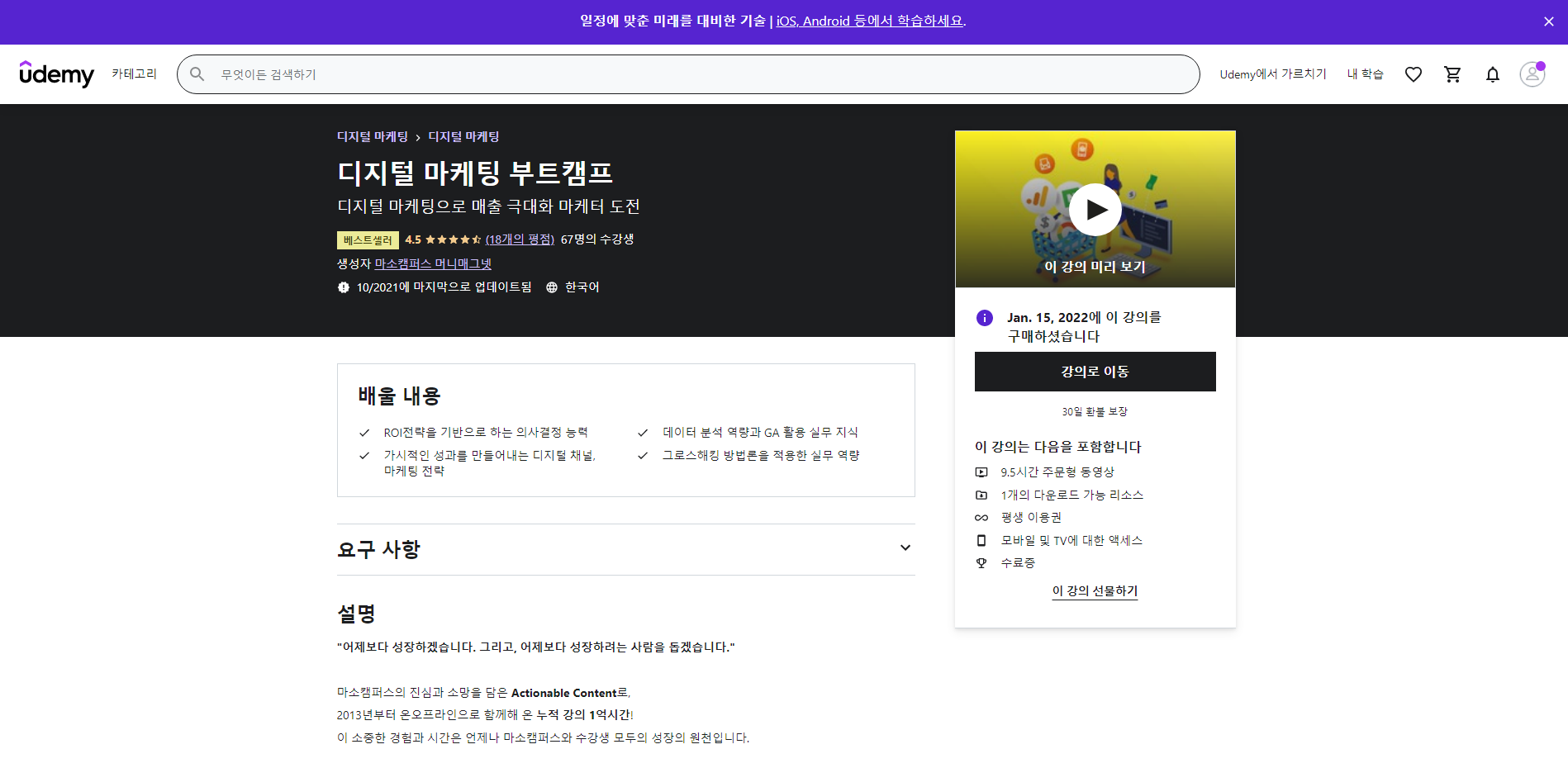Screen dimensions: 1568x768
Task: Click the Udemy logo
Action: point(57,74)
